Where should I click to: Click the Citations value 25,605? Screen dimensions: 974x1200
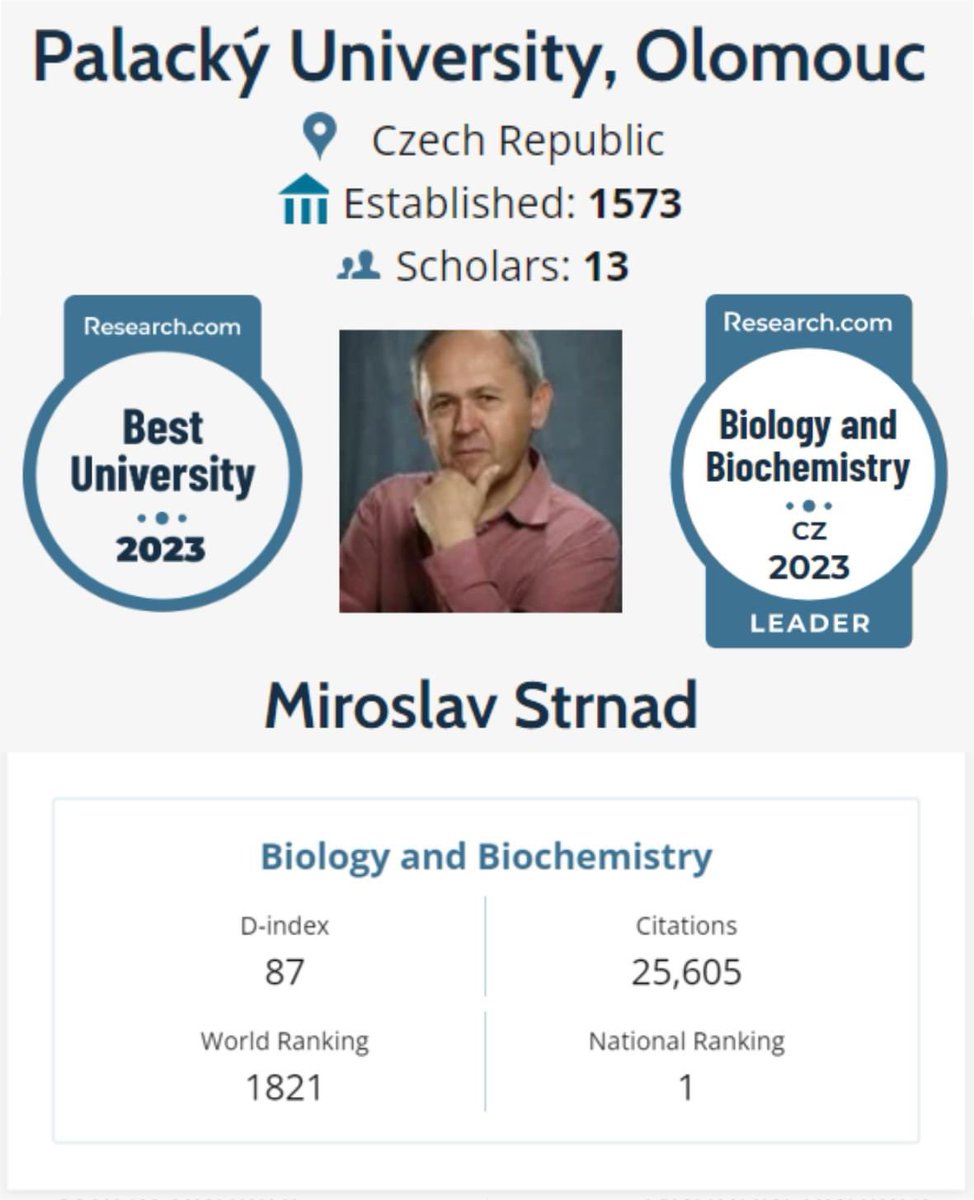click(x=686, y=972)
